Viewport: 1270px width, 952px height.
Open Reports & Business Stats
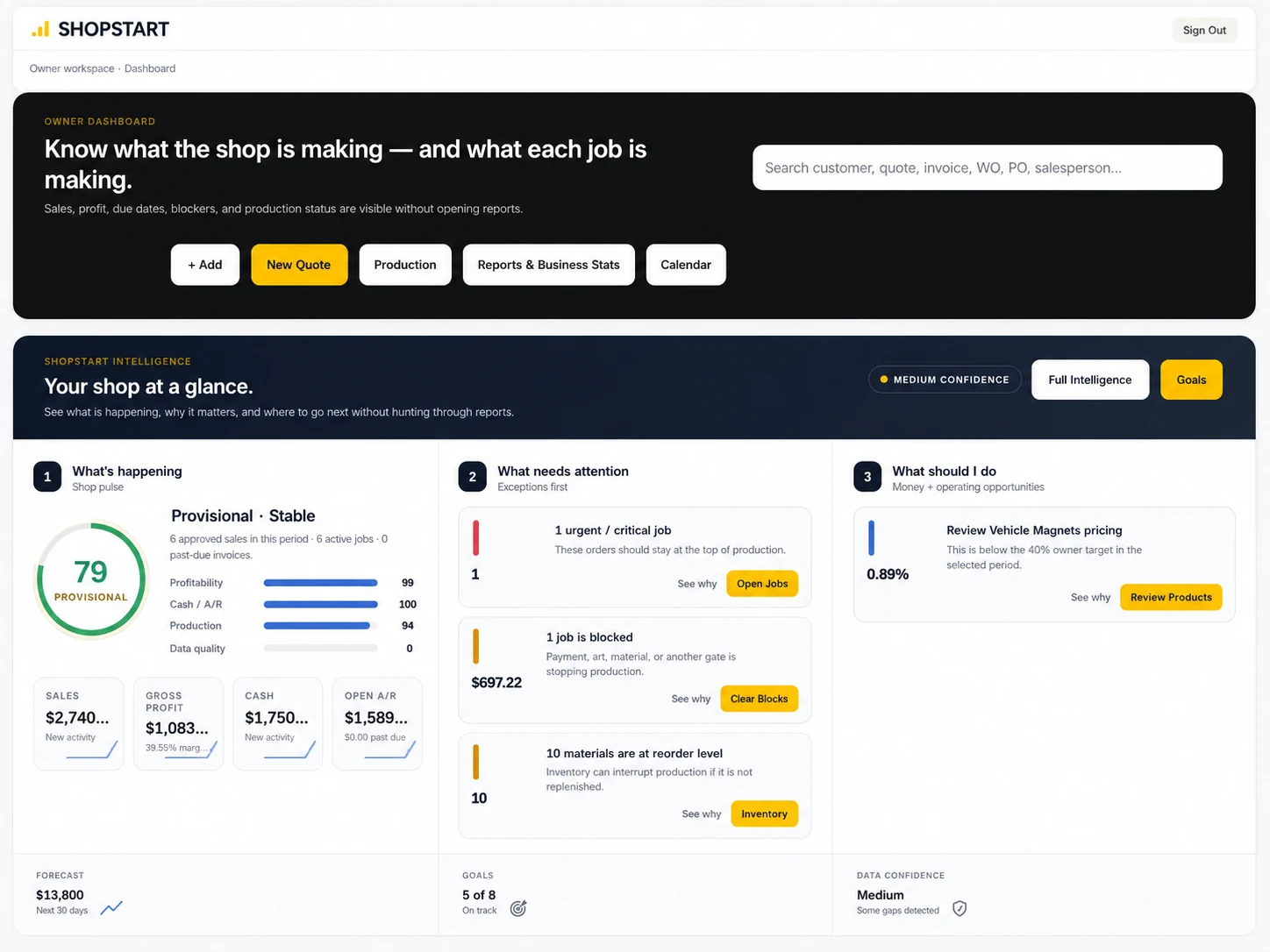point(549,265)
